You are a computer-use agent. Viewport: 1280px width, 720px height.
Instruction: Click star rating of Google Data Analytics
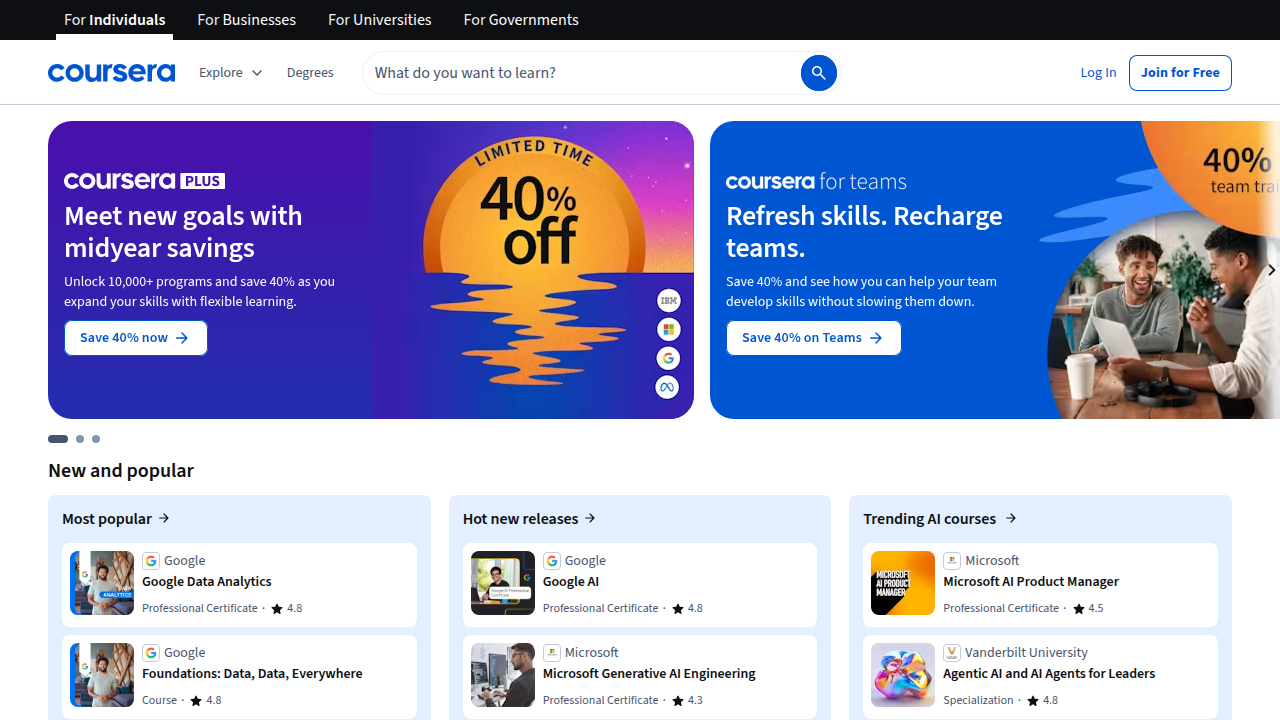click(x=287, y=608)
